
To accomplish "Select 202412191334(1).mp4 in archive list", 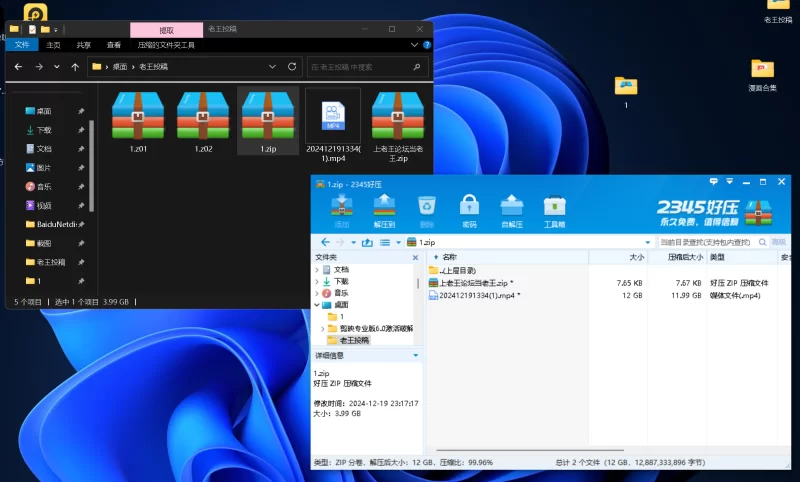I will (474, 296).
